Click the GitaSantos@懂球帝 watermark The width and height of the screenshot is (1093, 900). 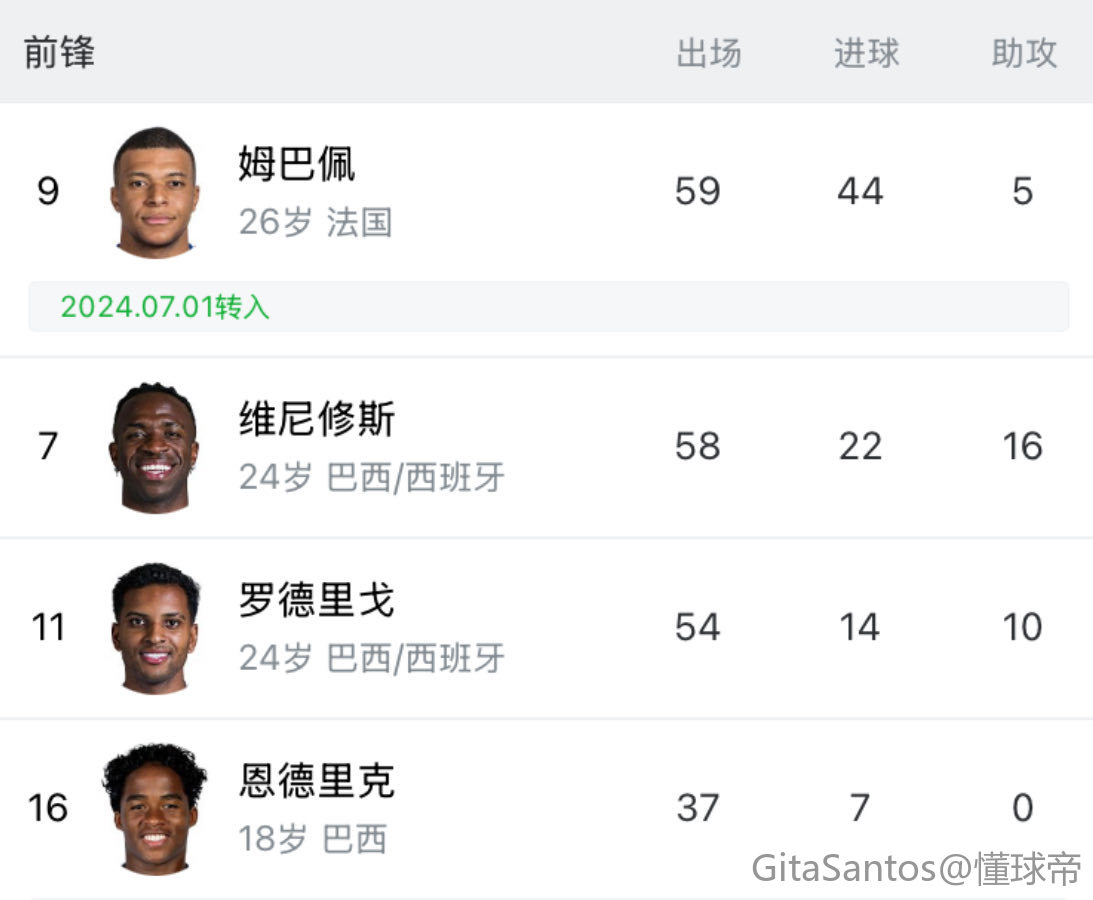pos(916,869)
